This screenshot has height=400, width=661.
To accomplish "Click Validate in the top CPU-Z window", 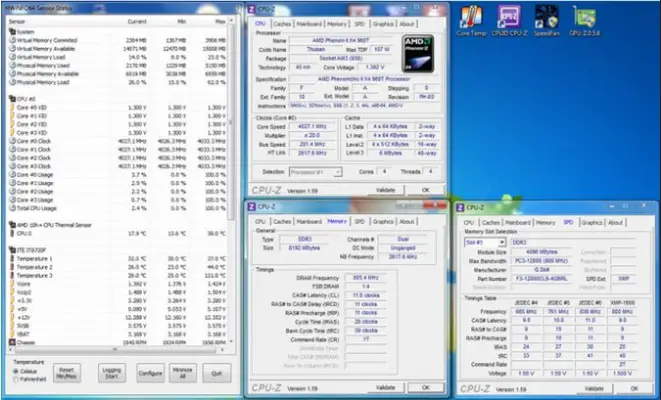I will click(385, 190).
